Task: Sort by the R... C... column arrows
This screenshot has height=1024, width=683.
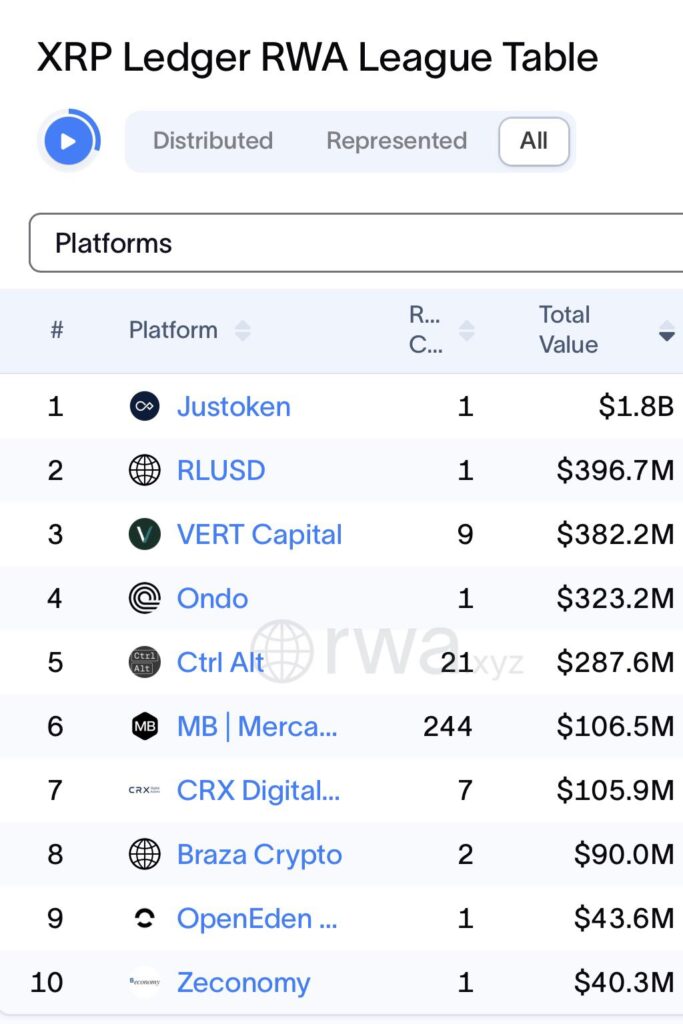Action: [466, 330]
